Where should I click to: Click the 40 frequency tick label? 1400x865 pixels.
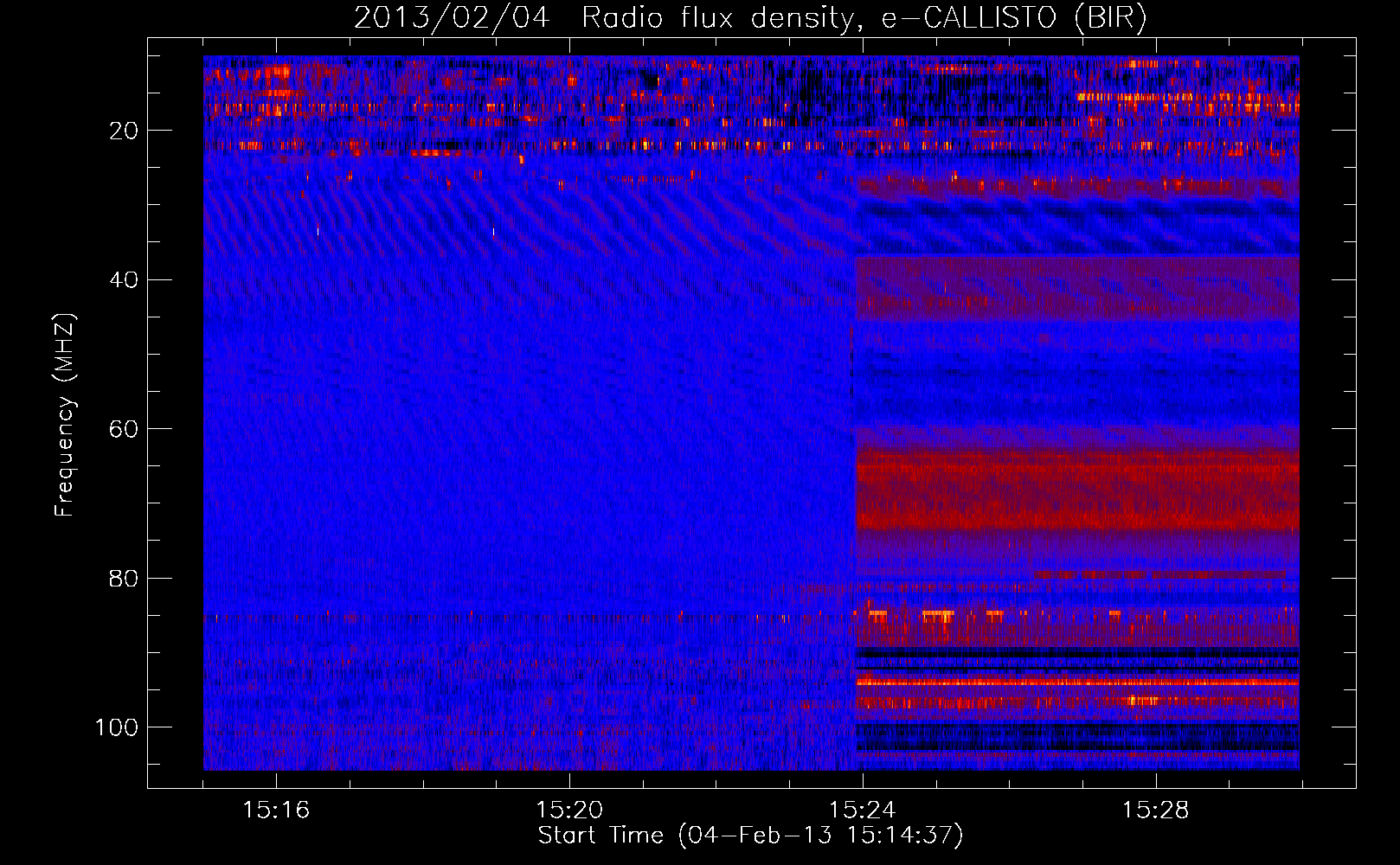(x=125, y=279)
